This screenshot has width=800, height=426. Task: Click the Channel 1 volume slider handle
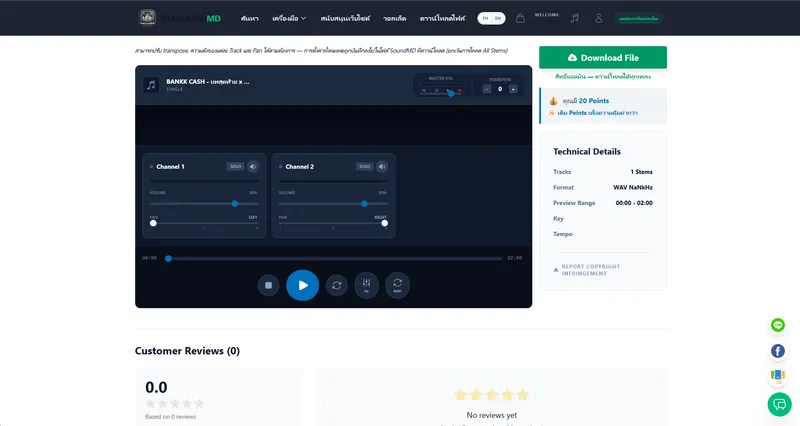(235, 204)
